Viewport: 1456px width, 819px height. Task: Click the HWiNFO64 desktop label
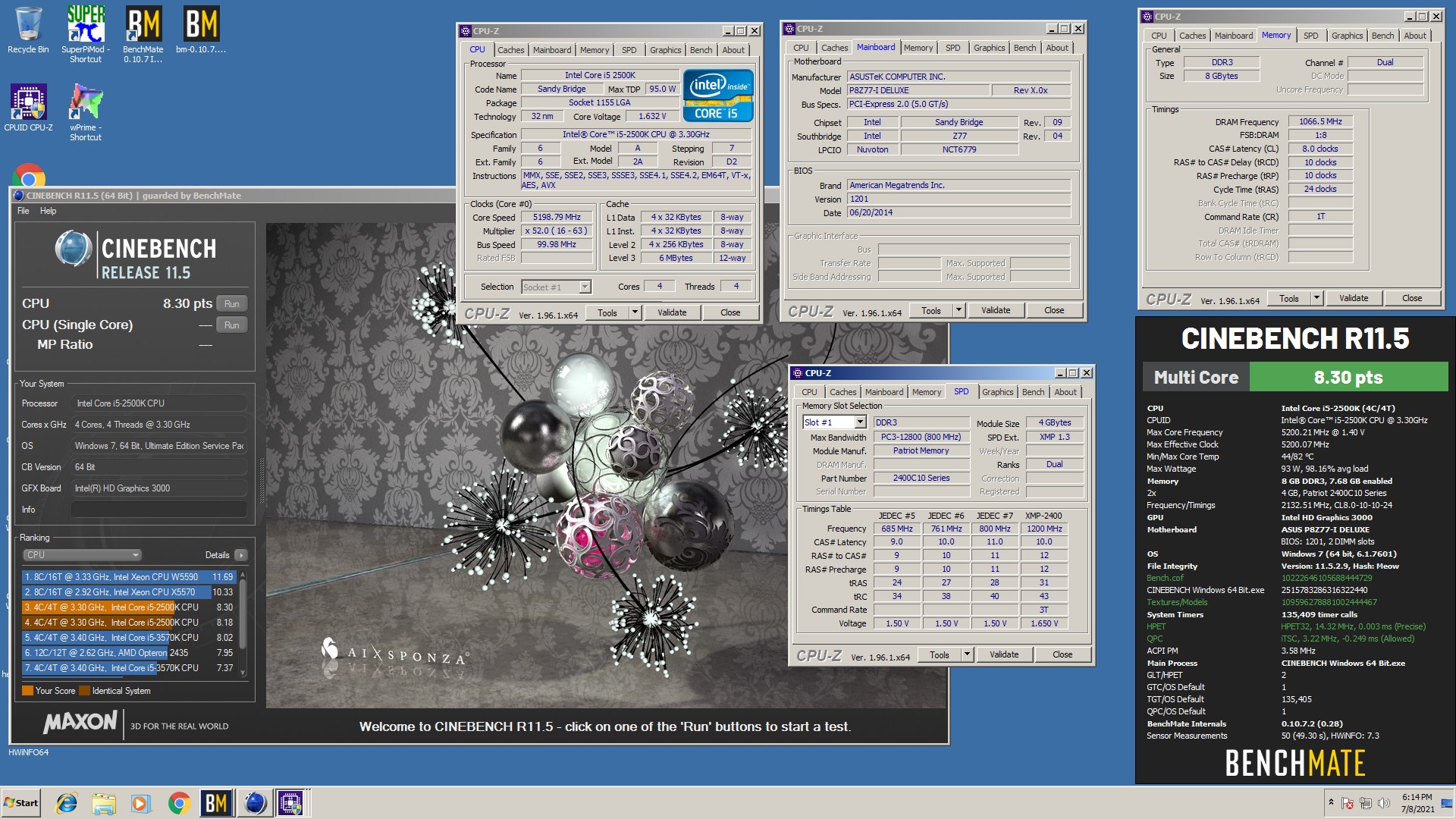pos(29,752)
